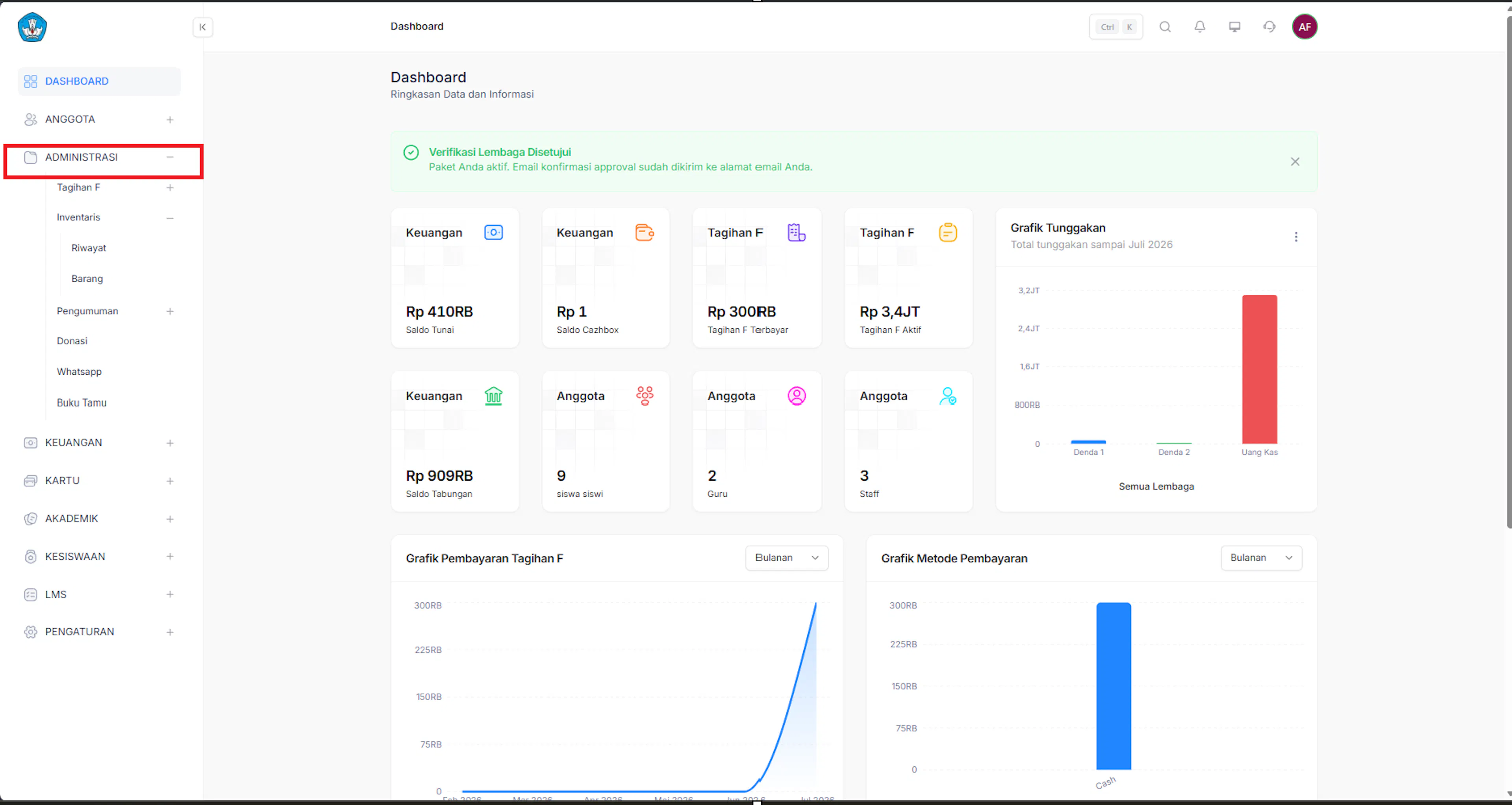Click the Rp 300RB Tagihan F Terbayar value
Image resolution: width=1512 pixels, height=805 pixels.
(x=741, y=312)
